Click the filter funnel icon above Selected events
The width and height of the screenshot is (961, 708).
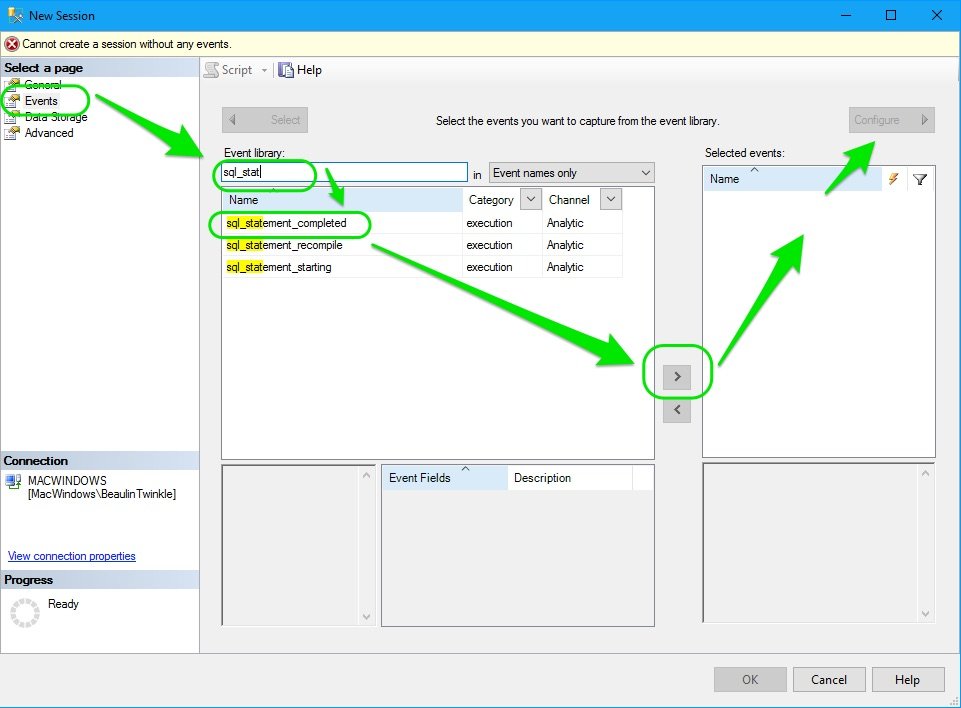[x=918, y=179]
